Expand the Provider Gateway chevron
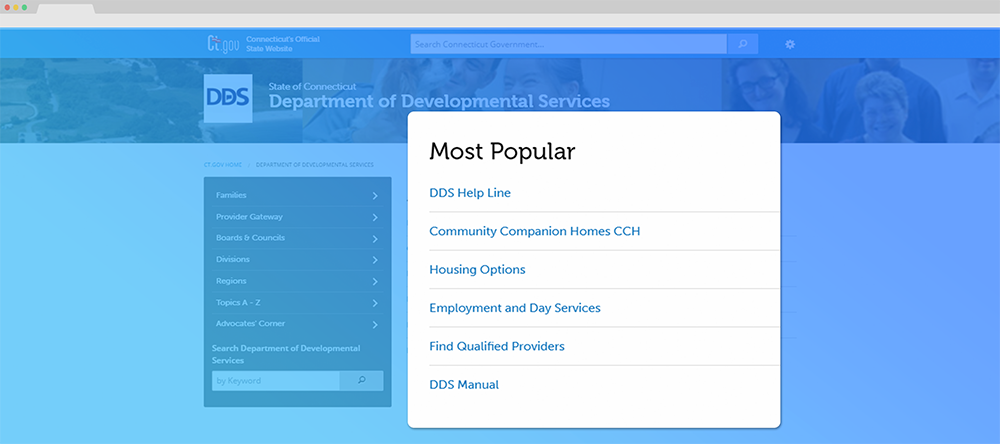Viewport: 1000px width, 444px height. [x=375, y=217]
